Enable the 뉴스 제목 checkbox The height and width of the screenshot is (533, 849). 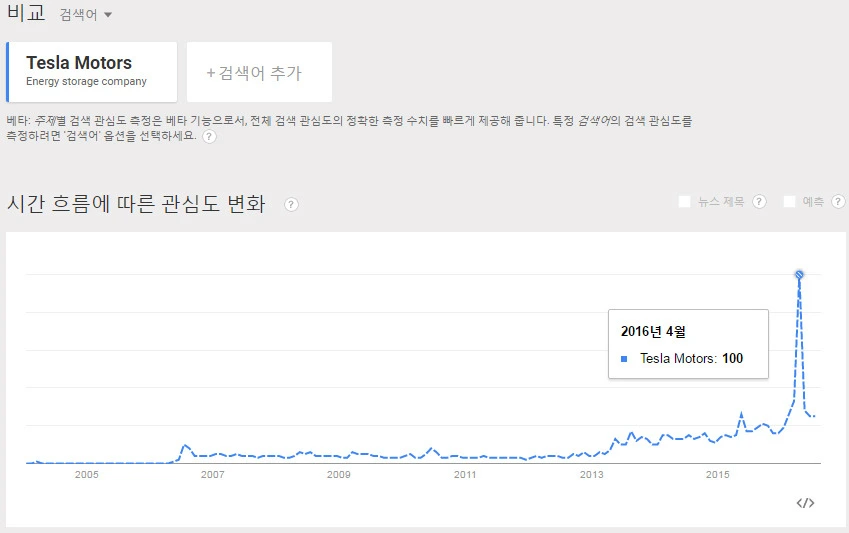tap(684, 202)
